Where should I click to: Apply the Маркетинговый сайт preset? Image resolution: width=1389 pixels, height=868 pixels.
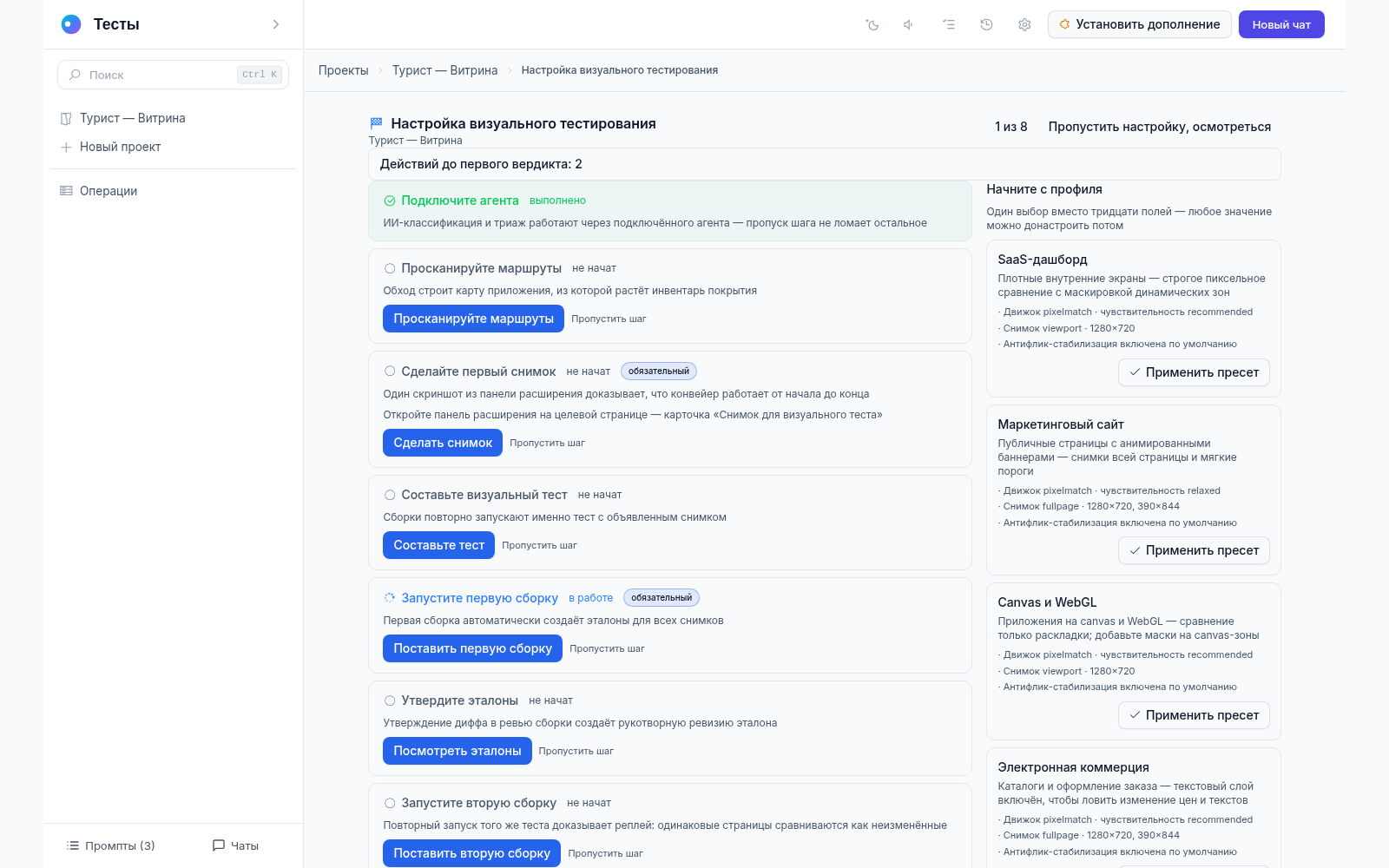[1194, 550]
